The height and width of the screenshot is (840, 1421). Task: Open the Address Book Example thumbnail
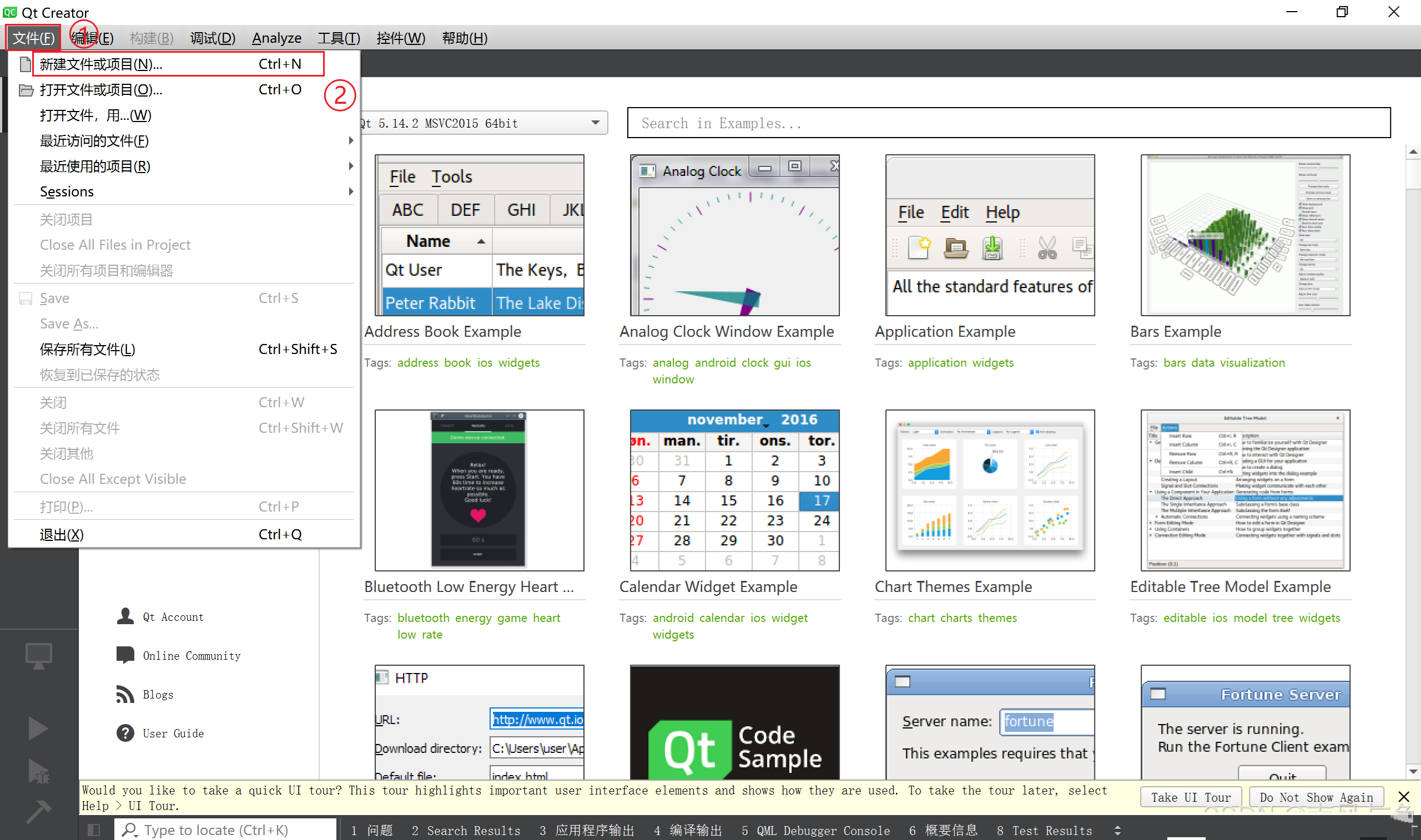pyautogui.click(x=479, y=235)
